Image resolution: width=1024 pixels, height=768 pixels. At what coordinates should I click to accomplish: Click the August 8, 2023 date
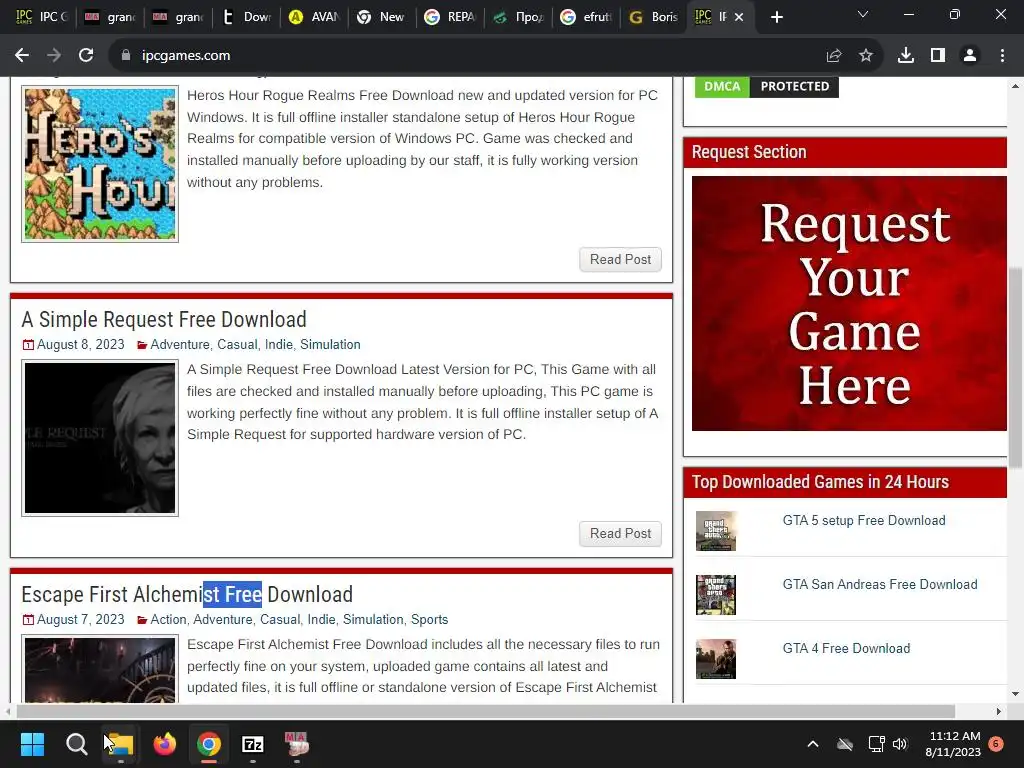(80, 344)
